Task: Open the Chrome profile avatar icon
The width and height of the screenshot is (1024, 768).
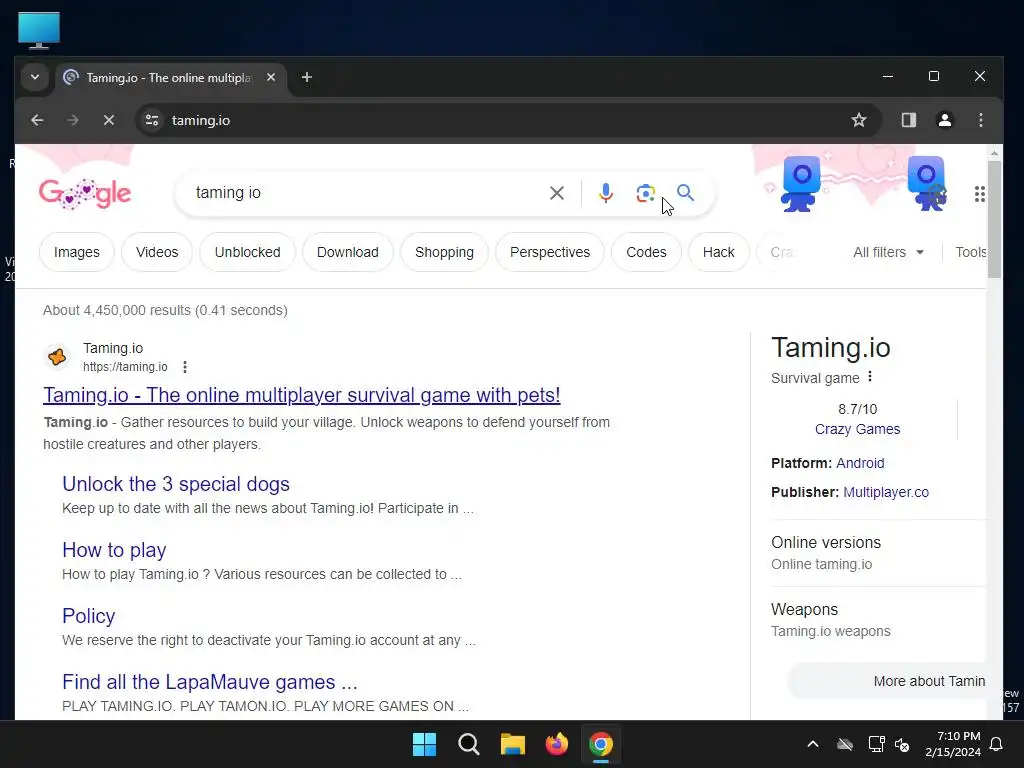Action: coord(944,120)
